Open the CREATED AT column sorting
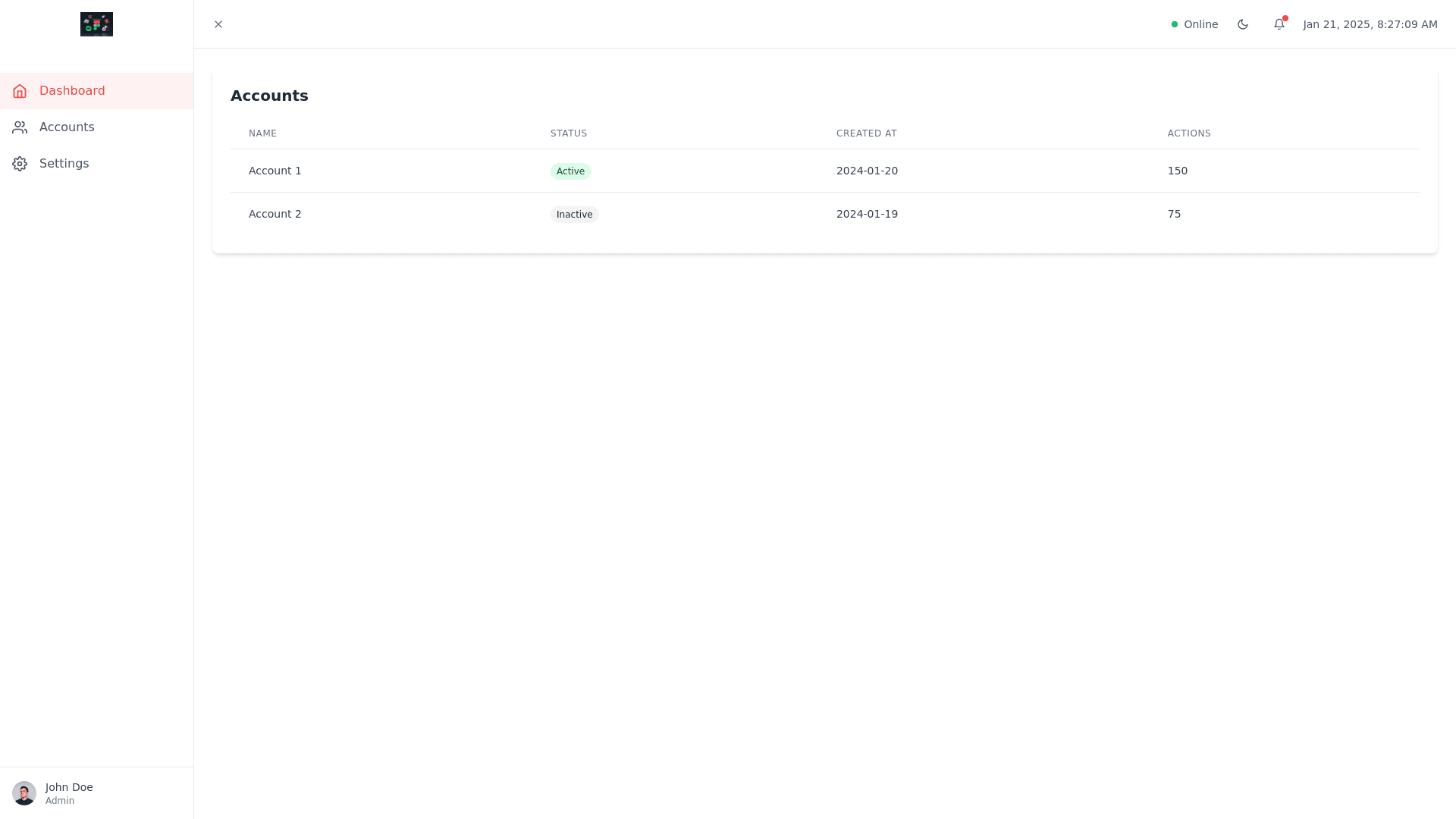The width and height of the screenshot is (1456, 819). tap(866, 133)
